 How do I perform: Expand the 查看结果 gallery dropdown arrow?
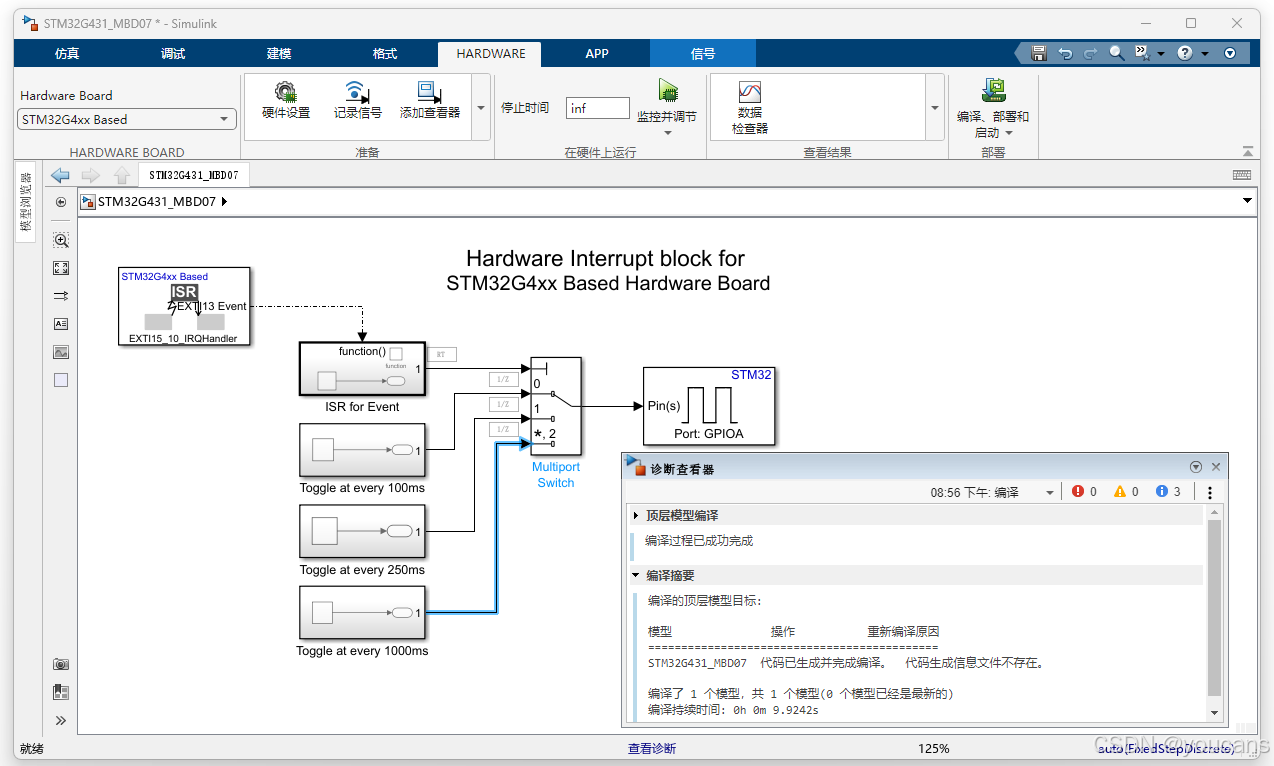click(935, 108)
